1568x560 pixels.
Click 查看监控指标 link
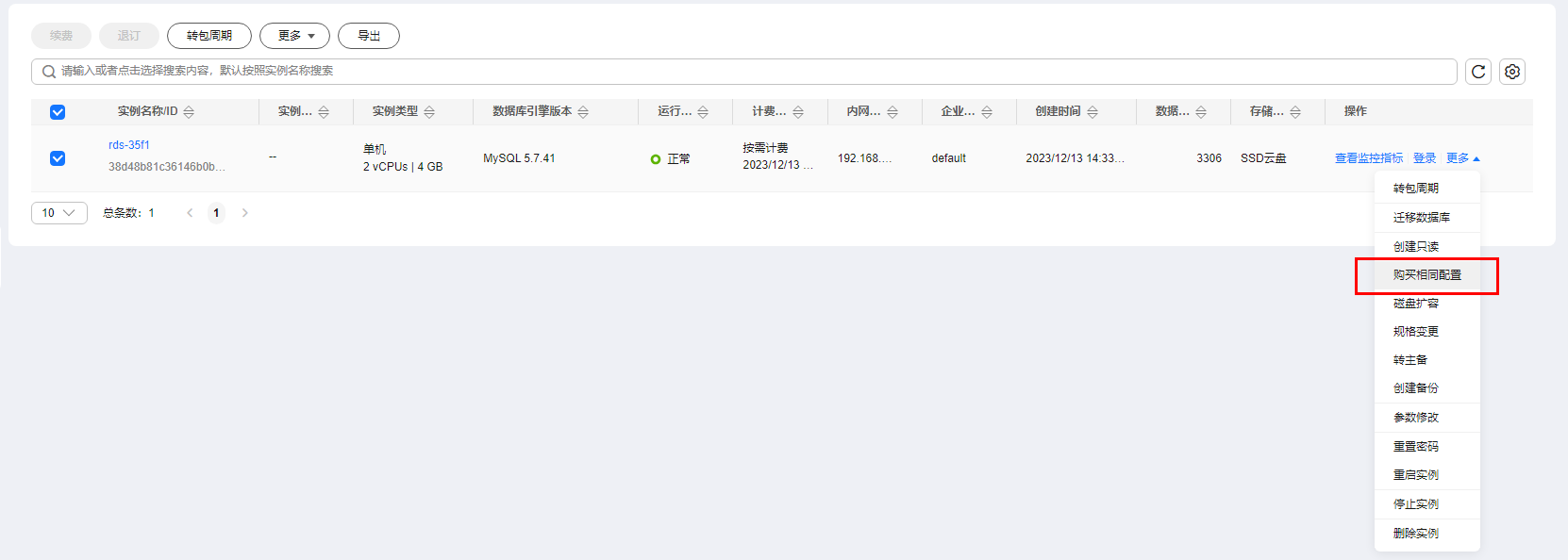coord(1368,158)
